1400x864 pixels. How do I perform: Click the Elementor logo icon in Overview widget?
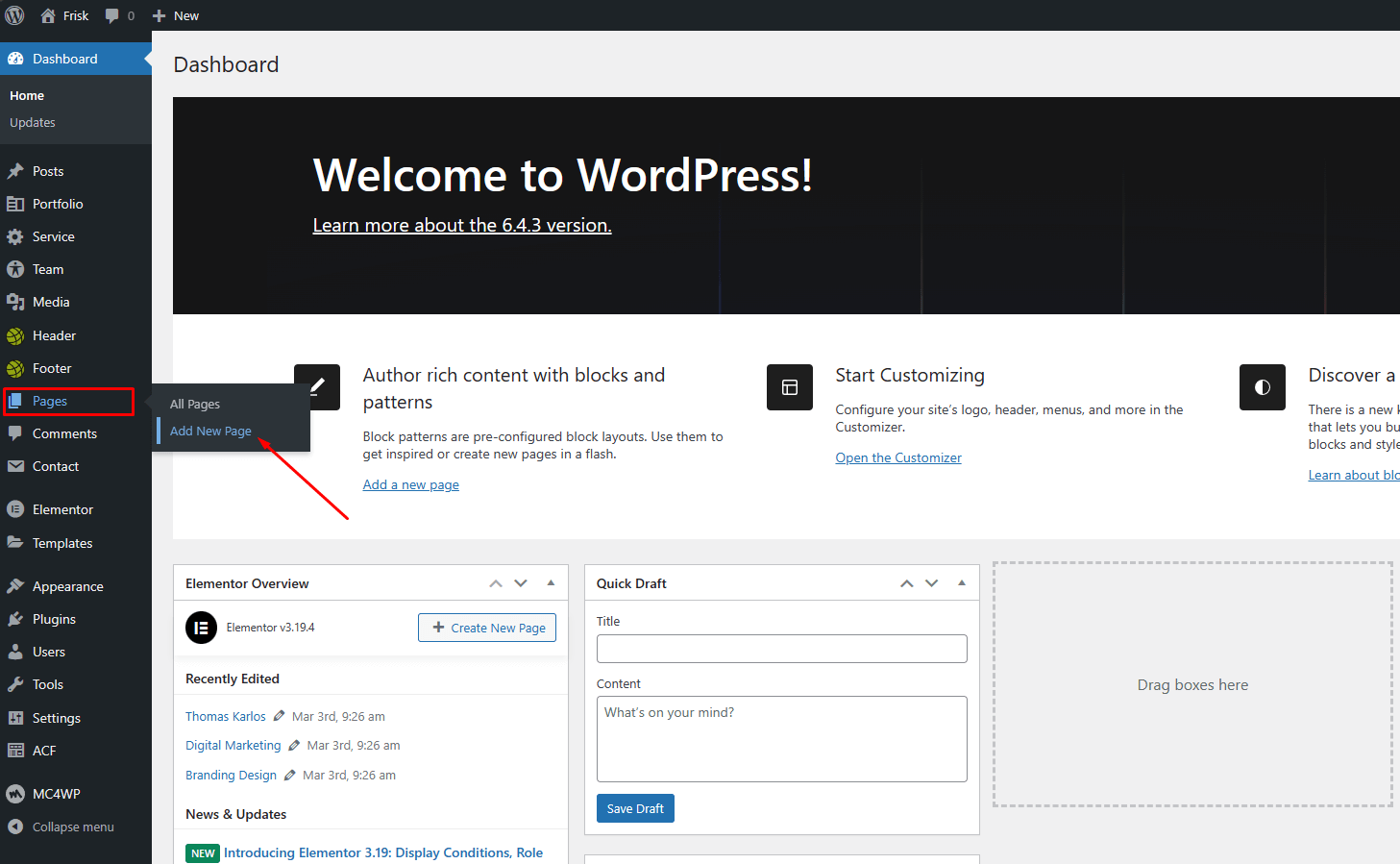pyautogui.click(x=201, y=628)
